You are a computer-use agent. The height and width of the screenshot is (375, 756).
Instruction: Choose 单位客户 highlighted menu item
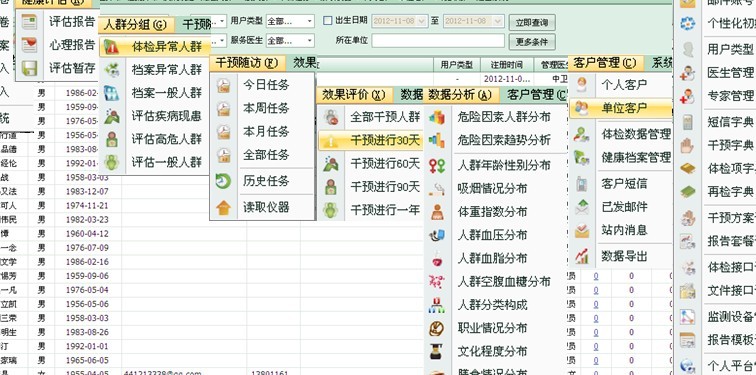tap(621, 109)
